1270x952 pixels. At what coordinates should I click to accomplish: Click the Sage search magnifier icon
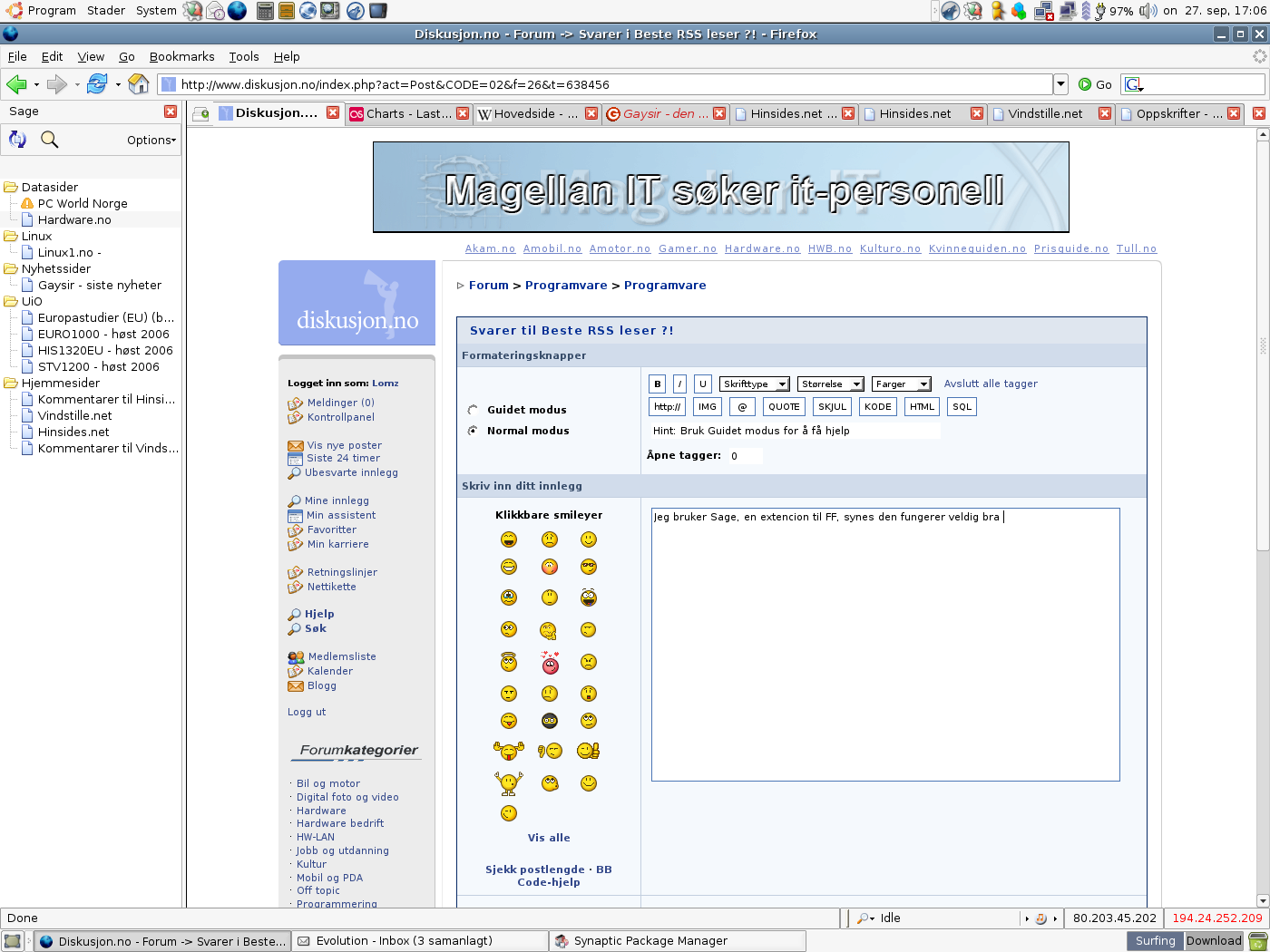click(50, 140)
